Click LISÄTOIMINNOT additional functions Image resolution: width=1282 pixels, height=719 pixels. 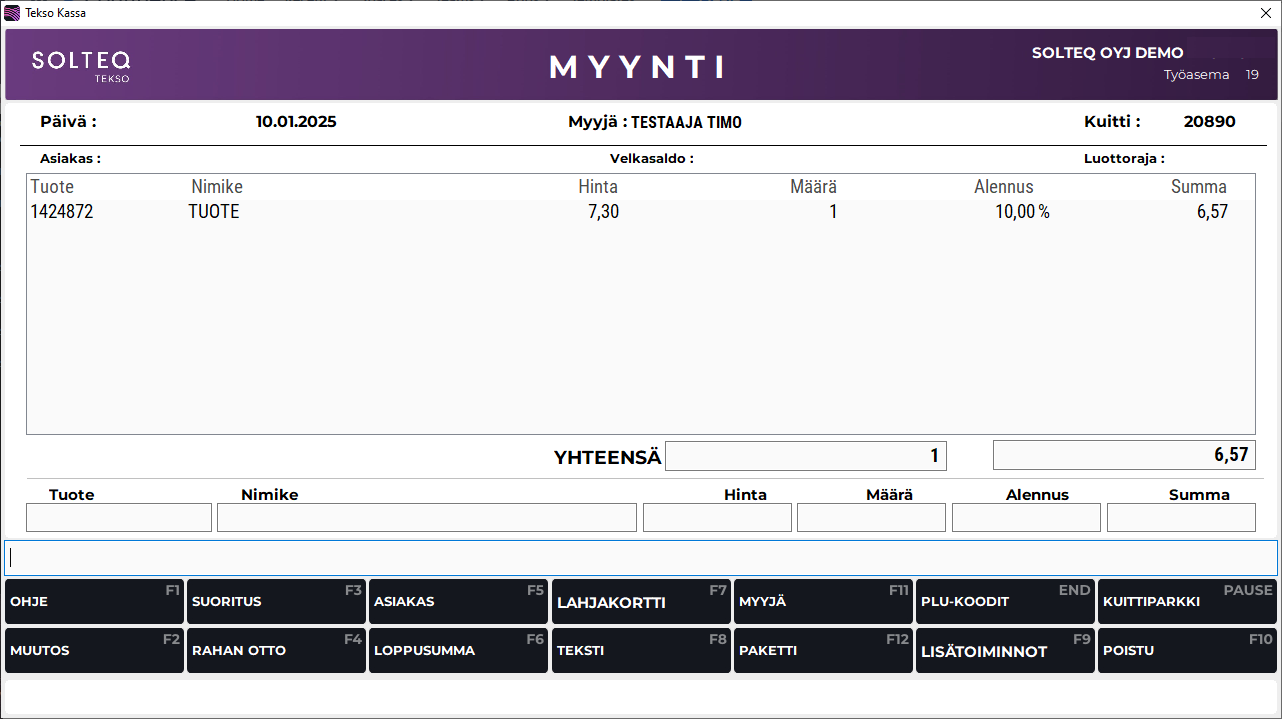tap(1005, 650)
